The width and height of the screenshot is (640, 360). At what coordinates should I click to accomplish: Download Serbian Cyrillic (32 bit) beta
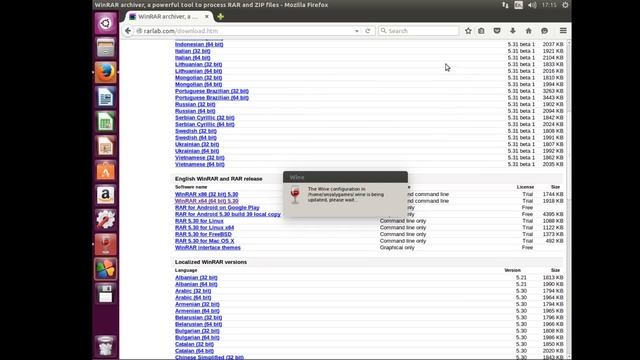tap(205, 118)
